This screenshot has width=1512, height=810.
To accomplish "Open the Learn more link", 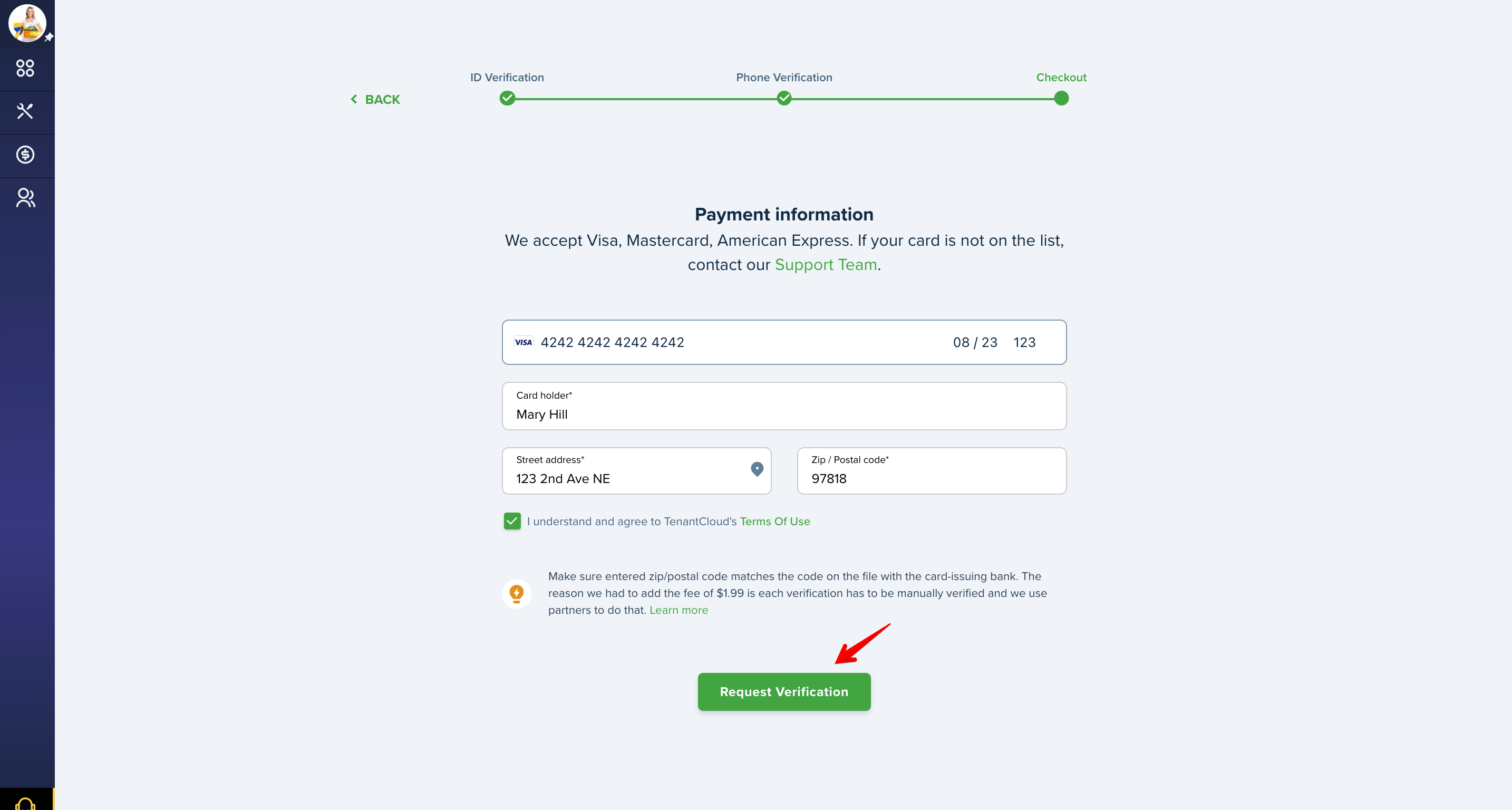I will (679, 610).
